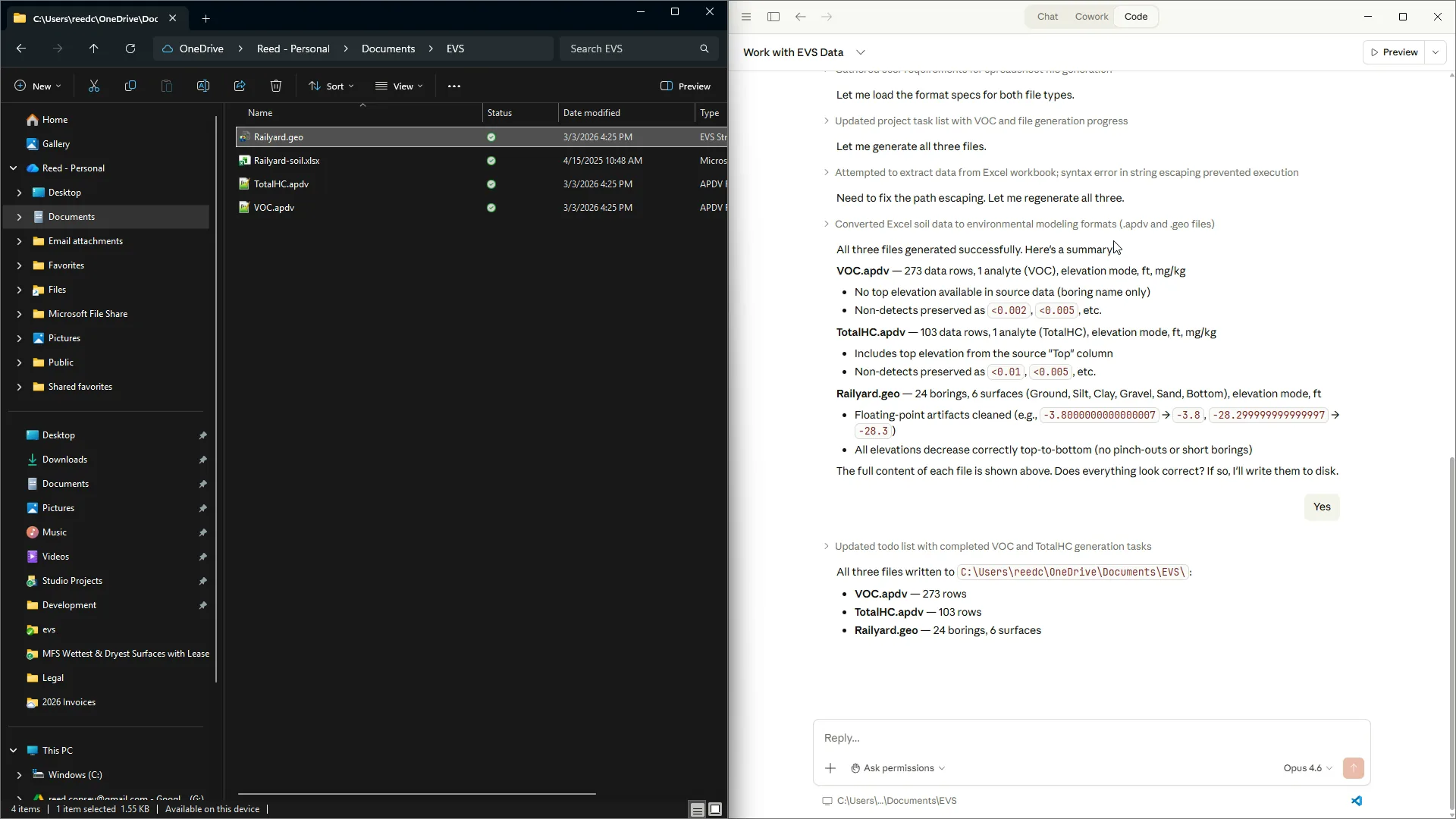Click the VS Code icon in bottom corner
The image size is (1456, 819).
tap(1357, 801)
